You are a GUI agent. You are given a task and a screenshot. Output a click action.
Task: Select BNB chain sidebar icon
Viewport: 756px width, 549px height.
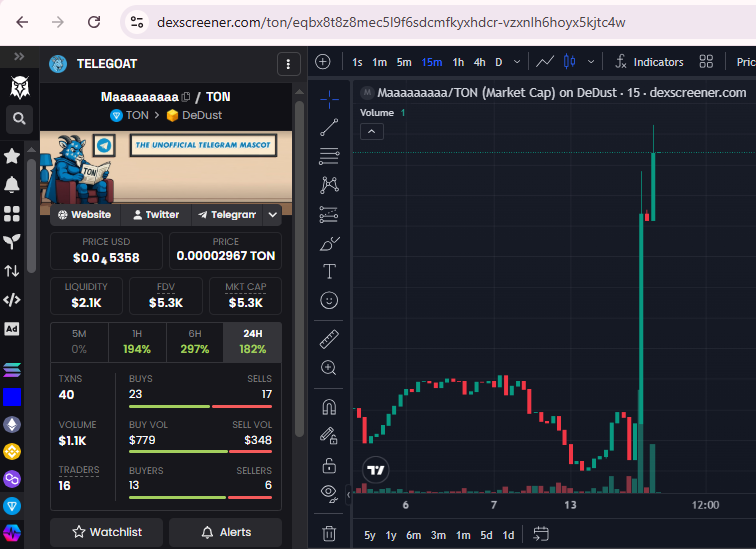click(x=12, y=452)
